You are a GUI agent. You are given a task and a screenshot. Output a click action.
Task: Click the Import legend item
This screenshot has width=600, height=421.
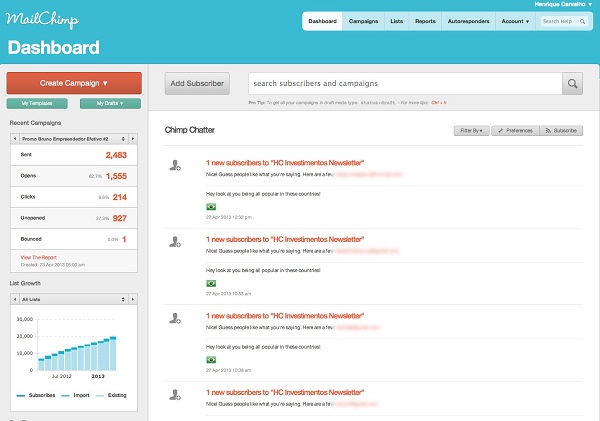[x=75, y=395]
